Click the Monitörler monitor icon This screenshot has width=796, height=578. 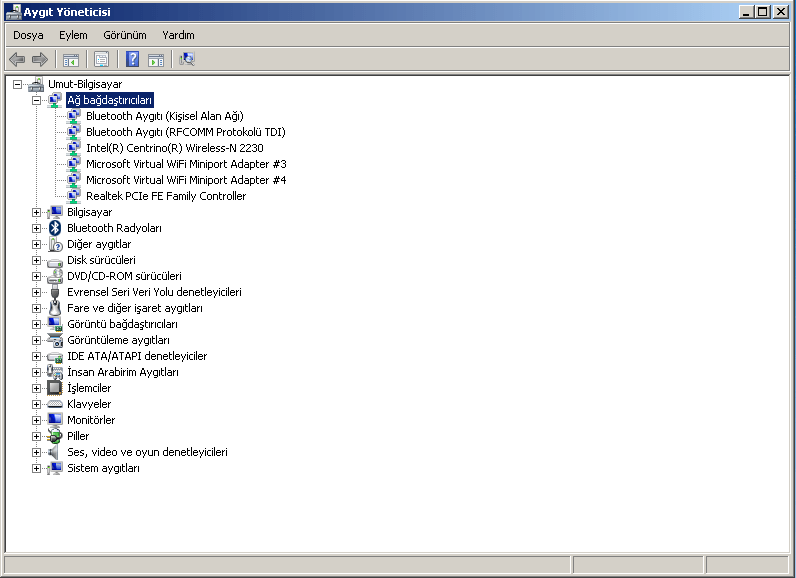tap(55, 420)
